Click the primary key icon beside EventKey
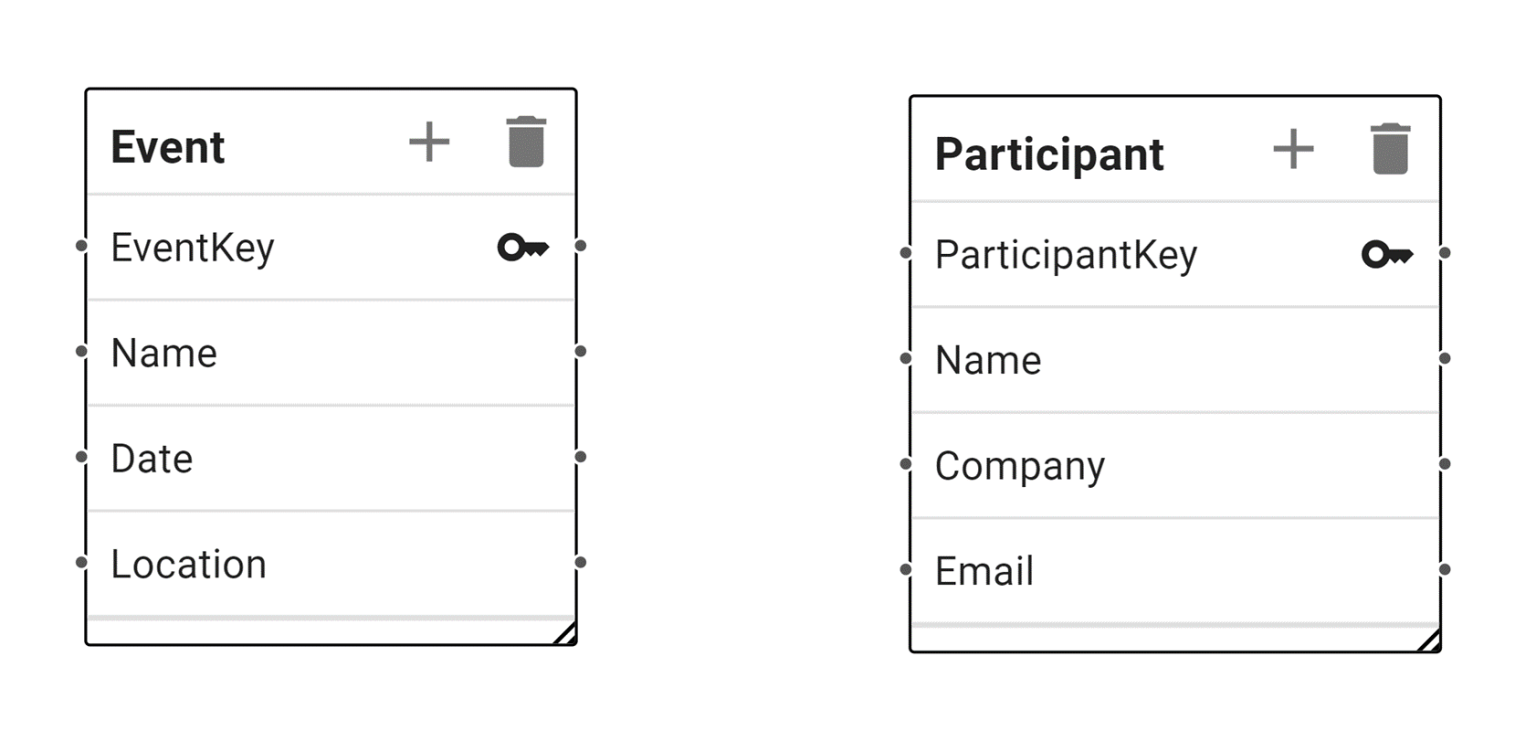 (x=523, y=247)
